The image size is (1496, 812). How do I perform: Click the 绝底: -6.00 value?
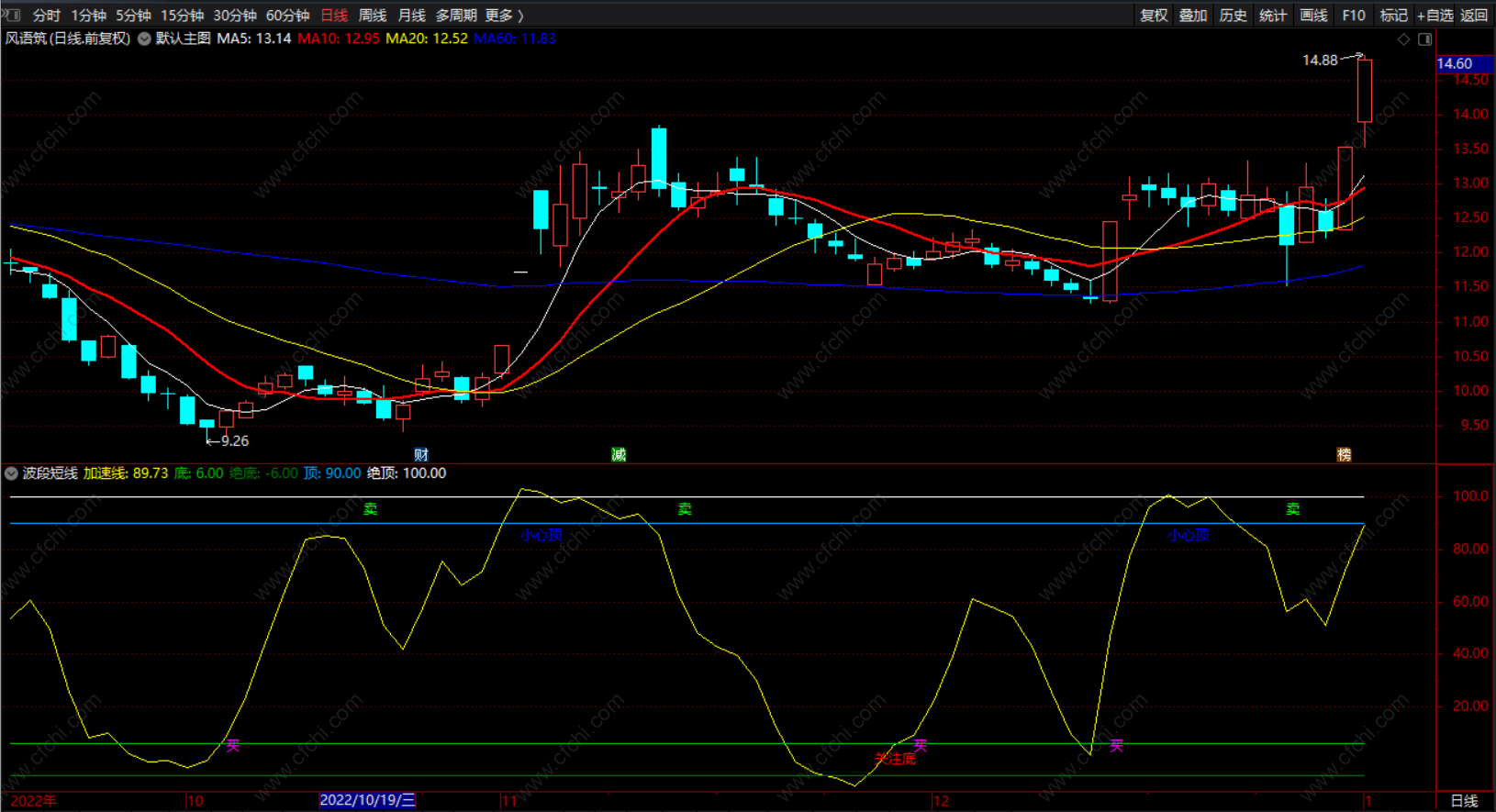tap(263, 473)
